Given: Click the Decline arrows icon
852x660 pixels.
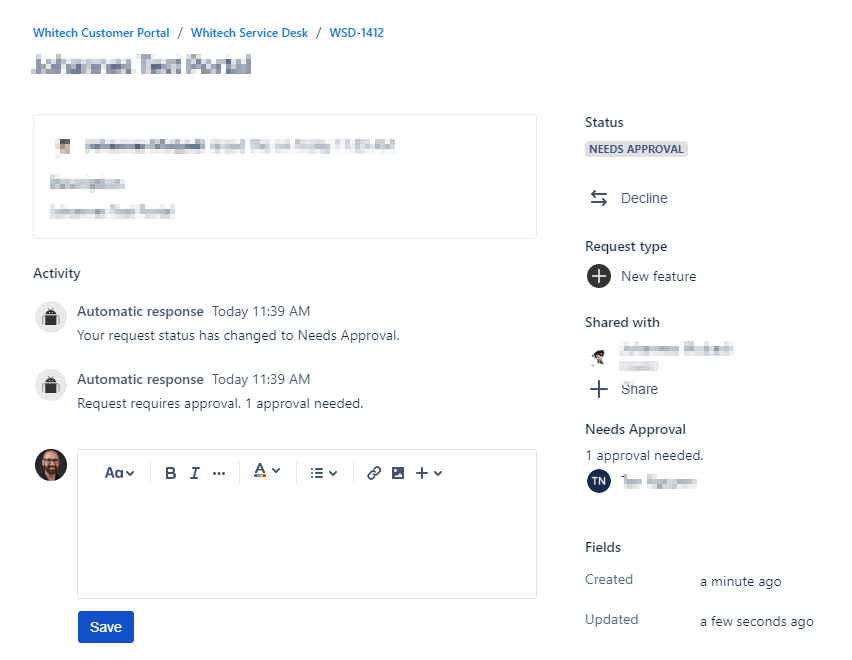Looking at the screenshot, I should (x=598, y=197).
